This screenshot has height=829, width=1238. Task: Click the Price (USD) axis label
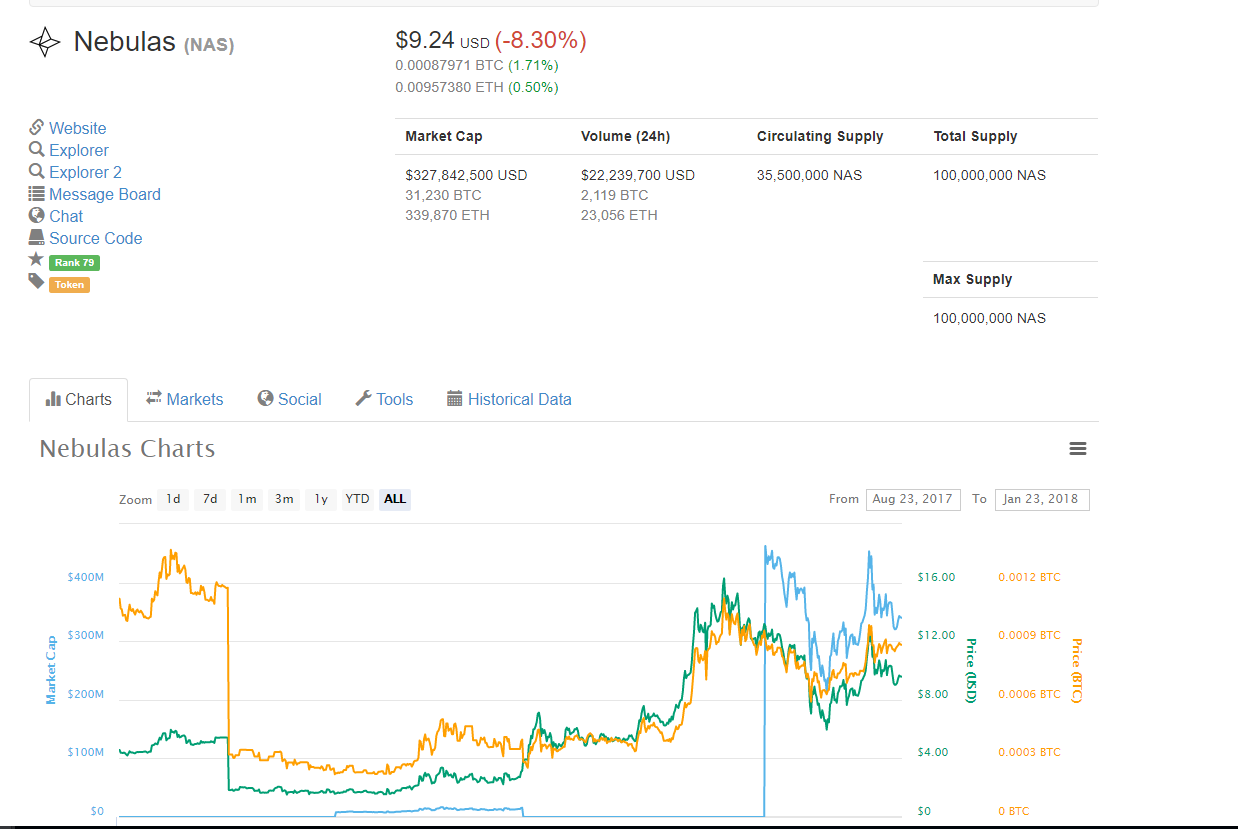point(970,670)
